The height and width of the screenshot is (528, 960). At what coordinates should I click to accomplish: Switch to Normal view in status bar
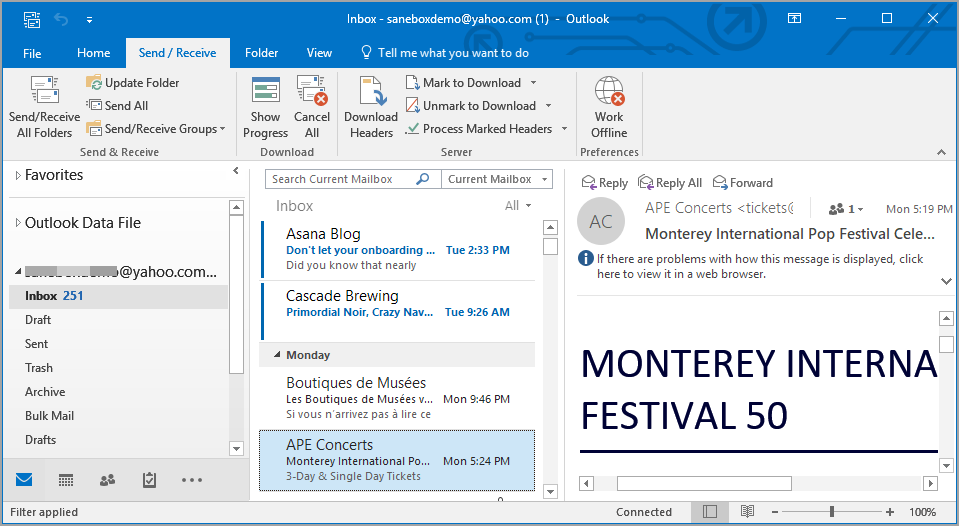(709, 512)
